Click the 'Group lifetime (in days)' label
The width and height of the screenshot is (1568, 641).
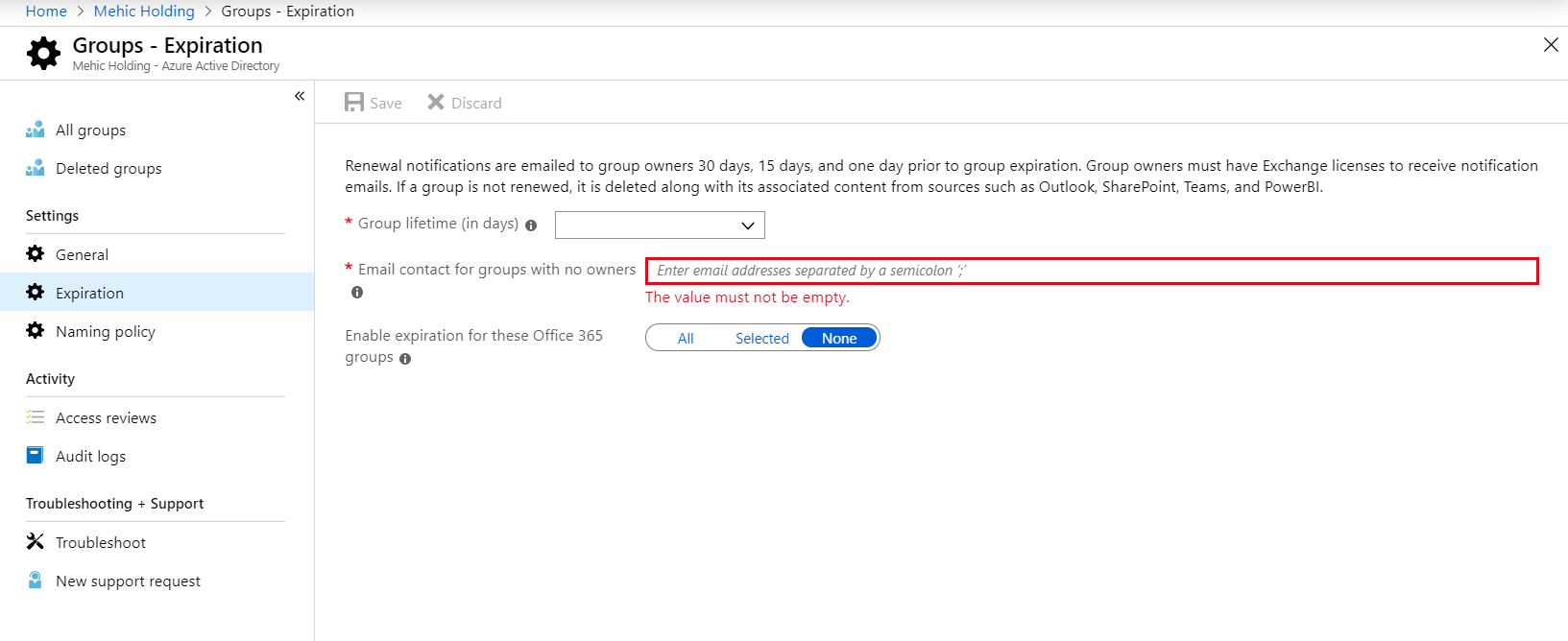[438, 223]
